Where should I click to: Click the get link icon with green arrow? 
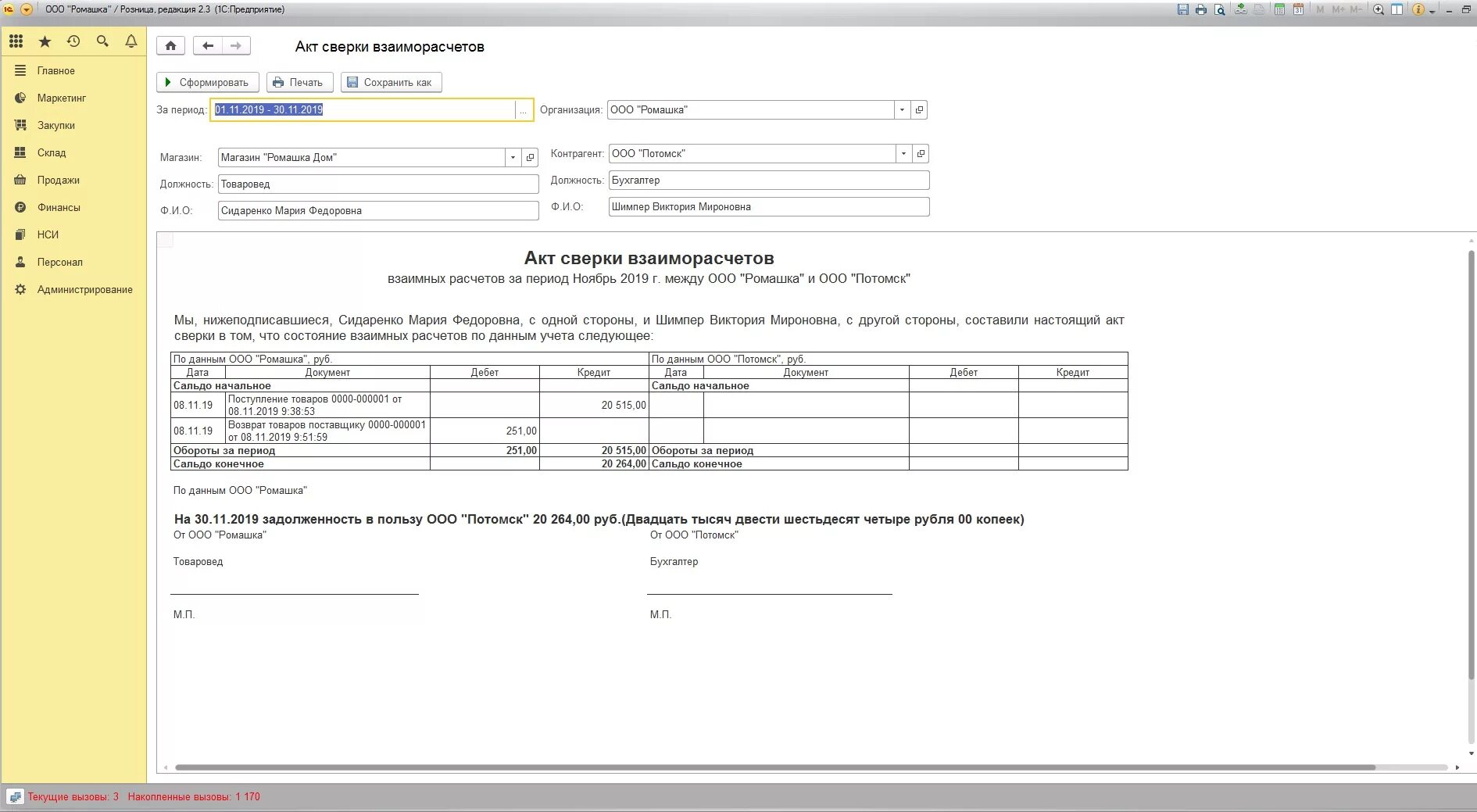point(1241,9)
